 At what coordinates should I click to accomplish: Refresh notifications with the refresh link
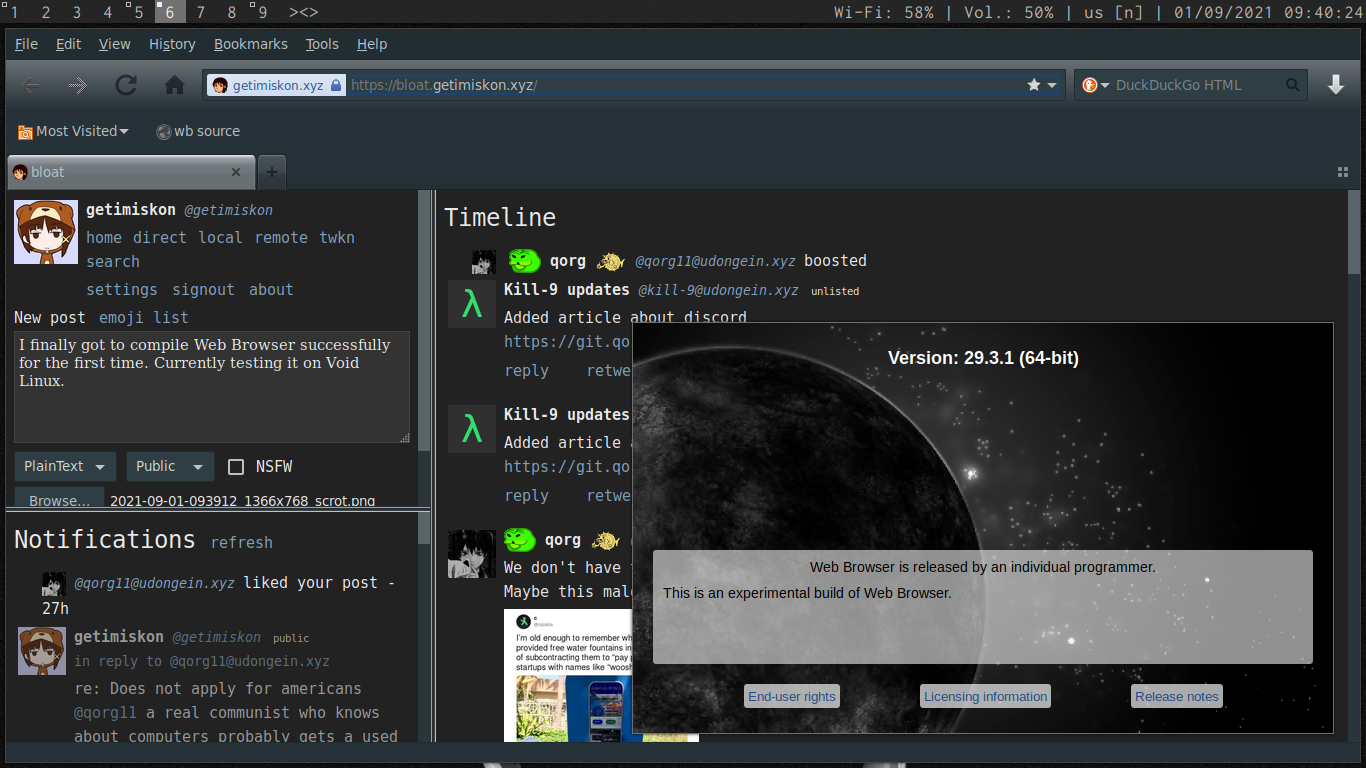(x=242, y=543)
